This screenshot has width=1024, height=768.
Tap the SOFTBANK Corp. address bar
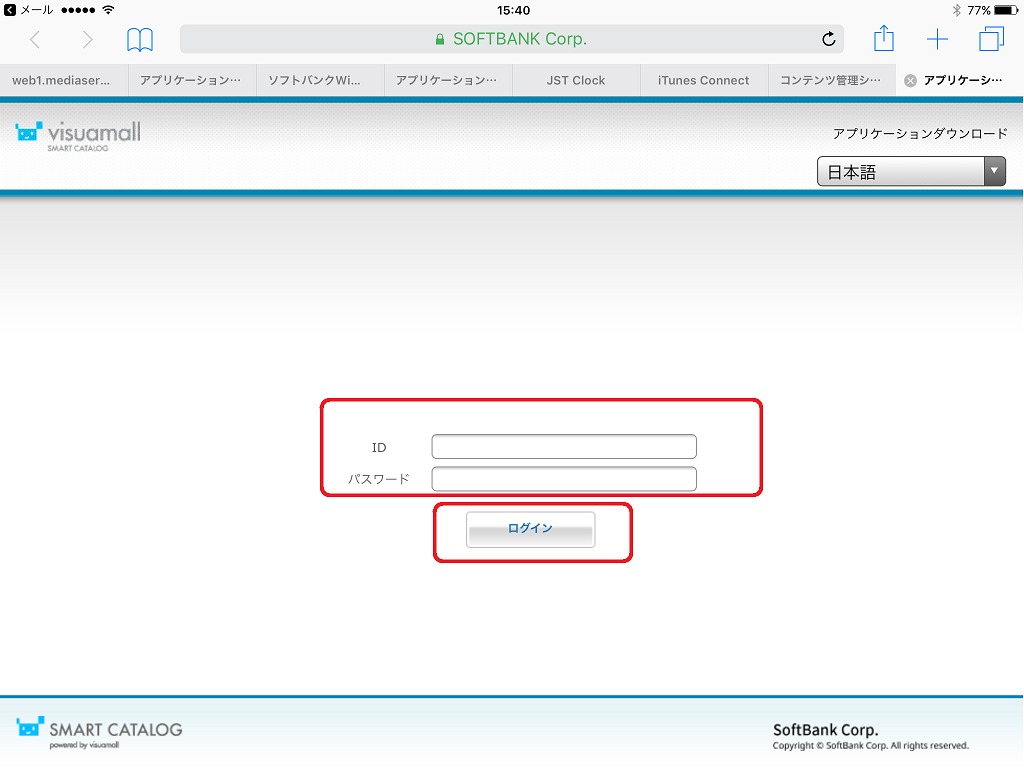pyautogui.click(x=511, y=40)
